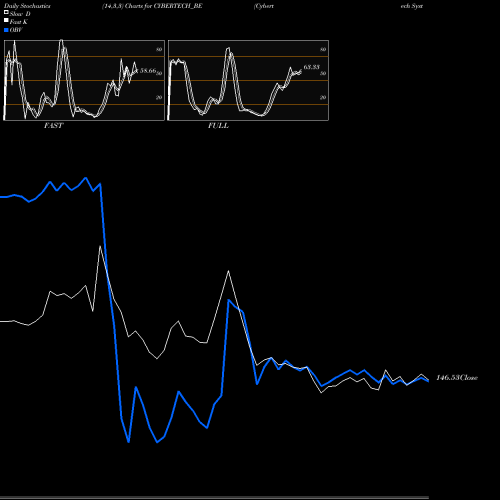Screen dimensions: 500x500
Task: Click the 80 level label in FULL chart
Action: point(323,49)
